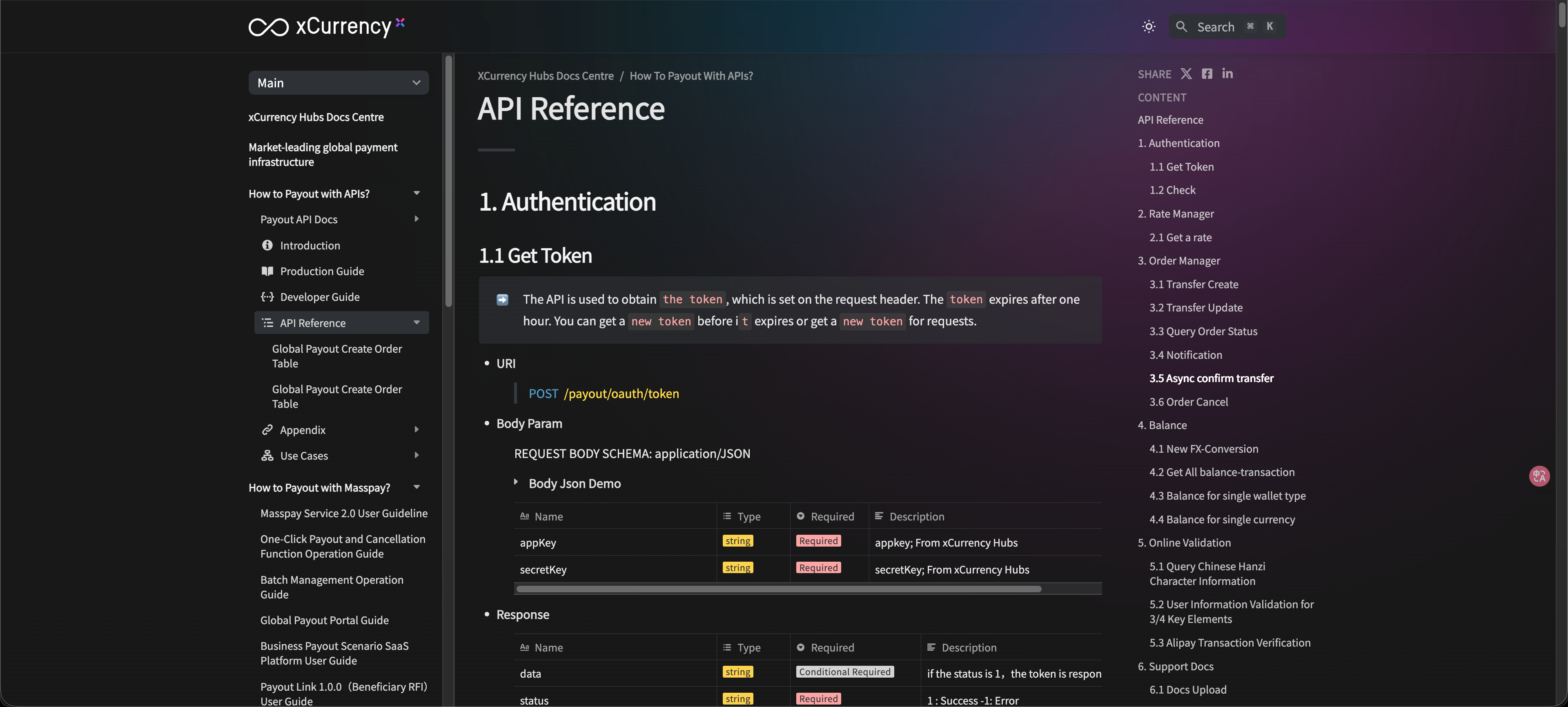
Task: Click XCurrency Hubs Docs Centre breadcrumb
Action: tap(545, 76)
